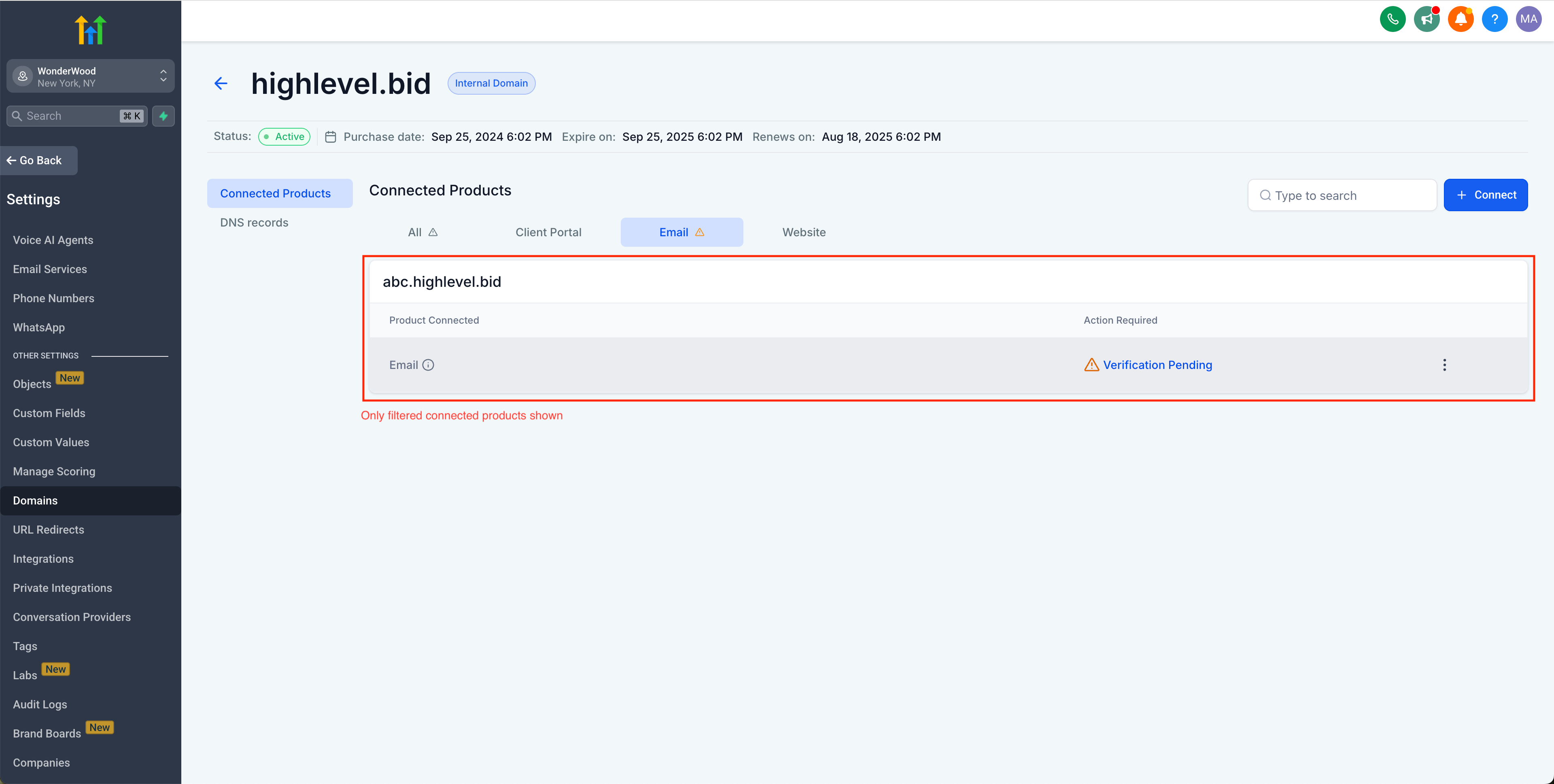Image resolution: width=1554 pixels, height=784 pixels.
Task: Click the blue Connect button
Action: click(x=1485, y=195)
